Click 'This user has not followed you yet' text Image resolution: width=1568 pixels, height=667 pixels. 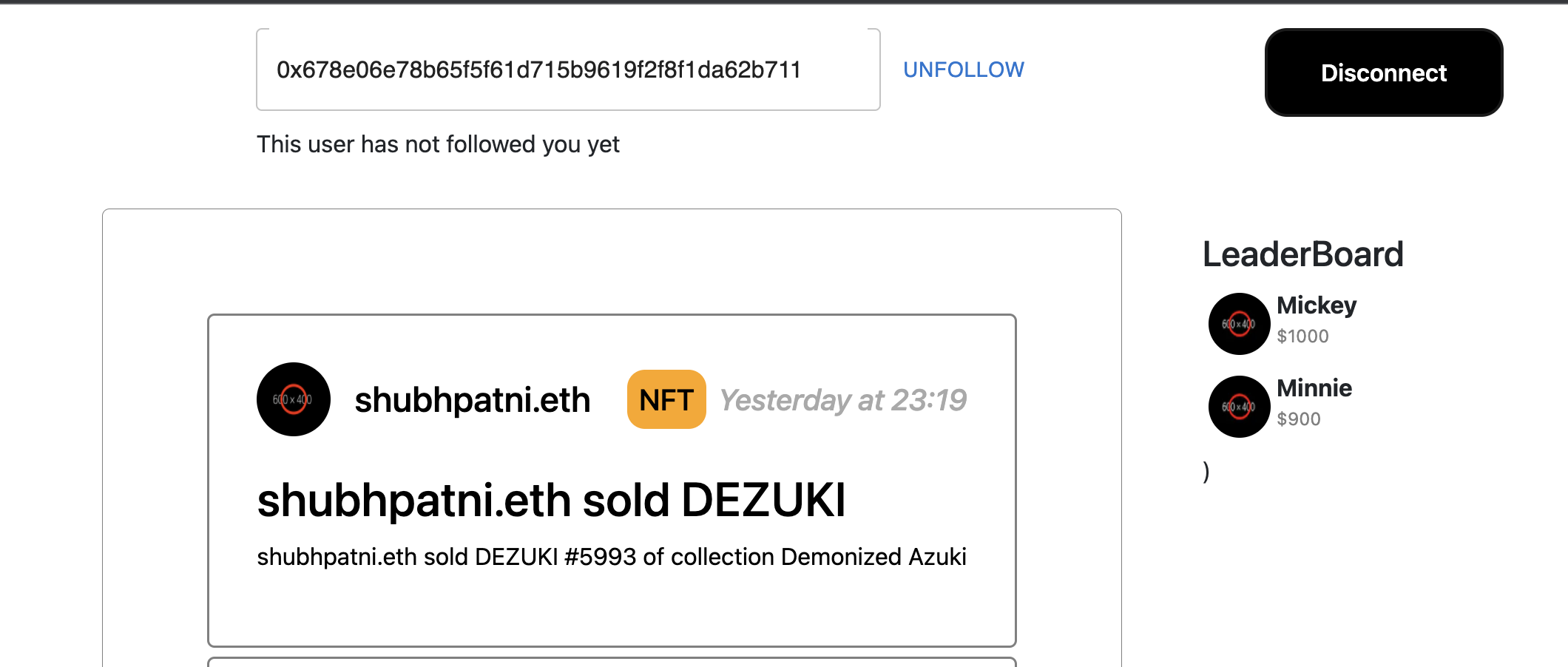tap(438, 144)
